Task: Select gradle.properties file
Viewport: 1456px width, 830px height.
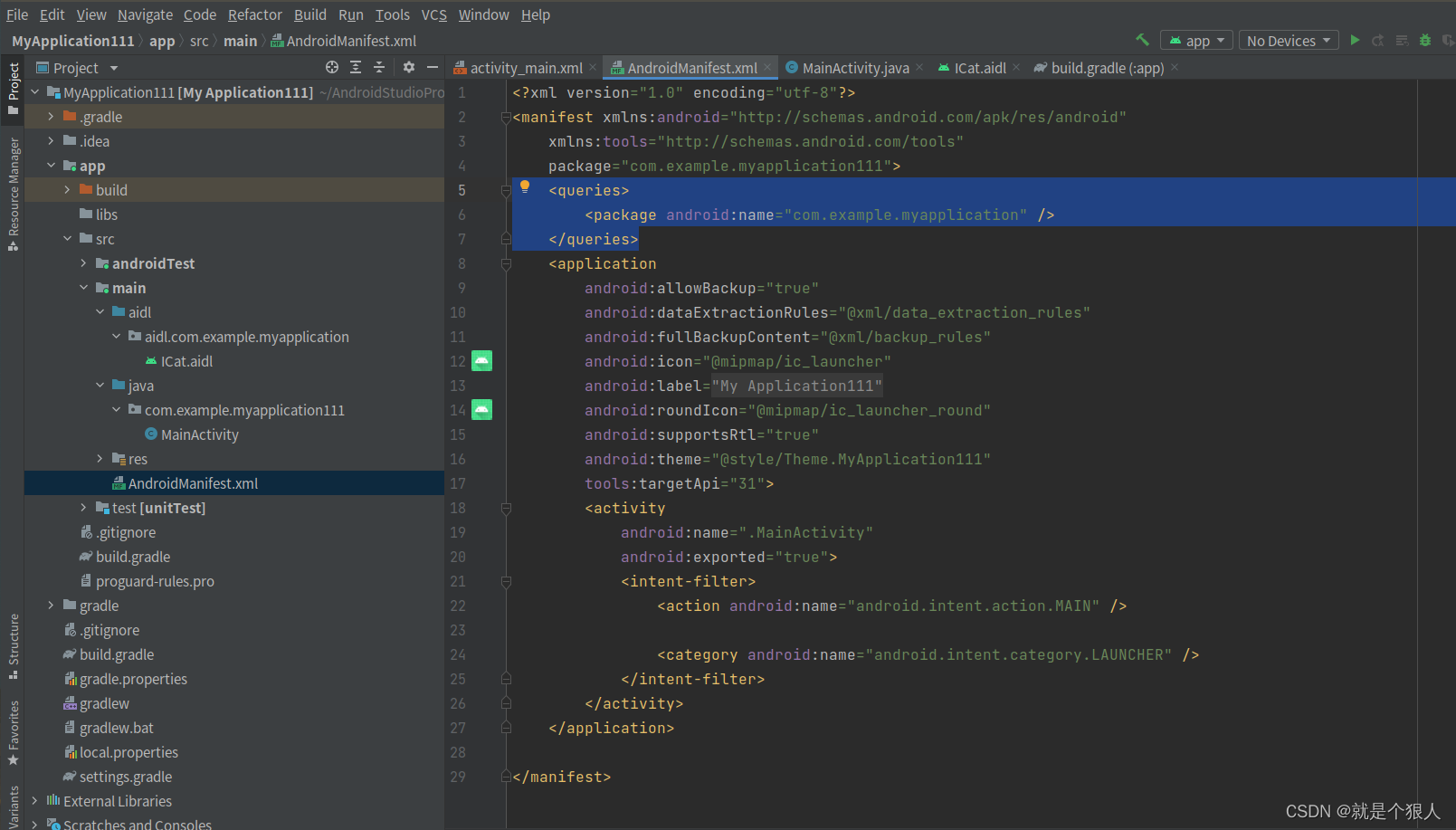Action: point(133,679)
